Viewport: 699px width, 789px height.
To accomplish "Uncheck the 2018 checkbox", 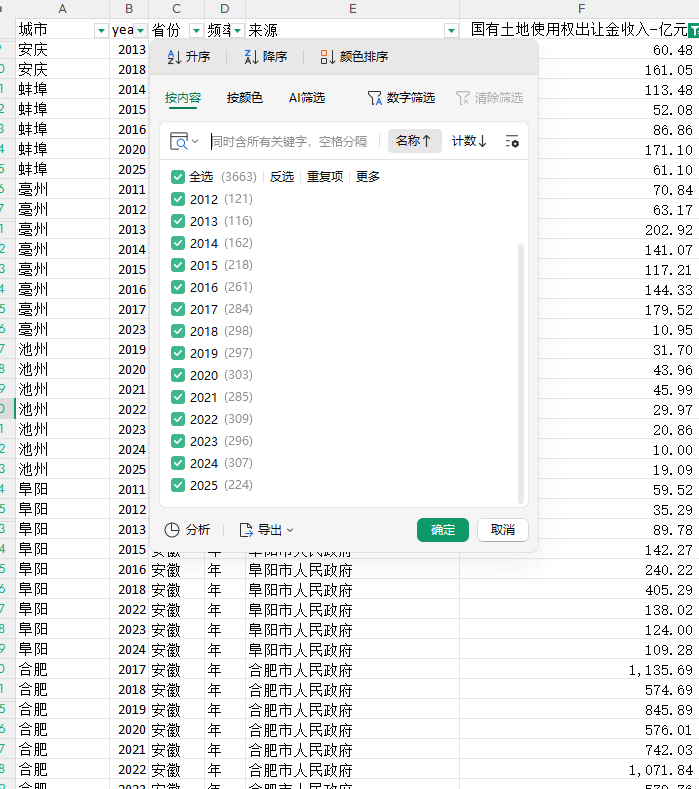I will (x=178, y=331).
